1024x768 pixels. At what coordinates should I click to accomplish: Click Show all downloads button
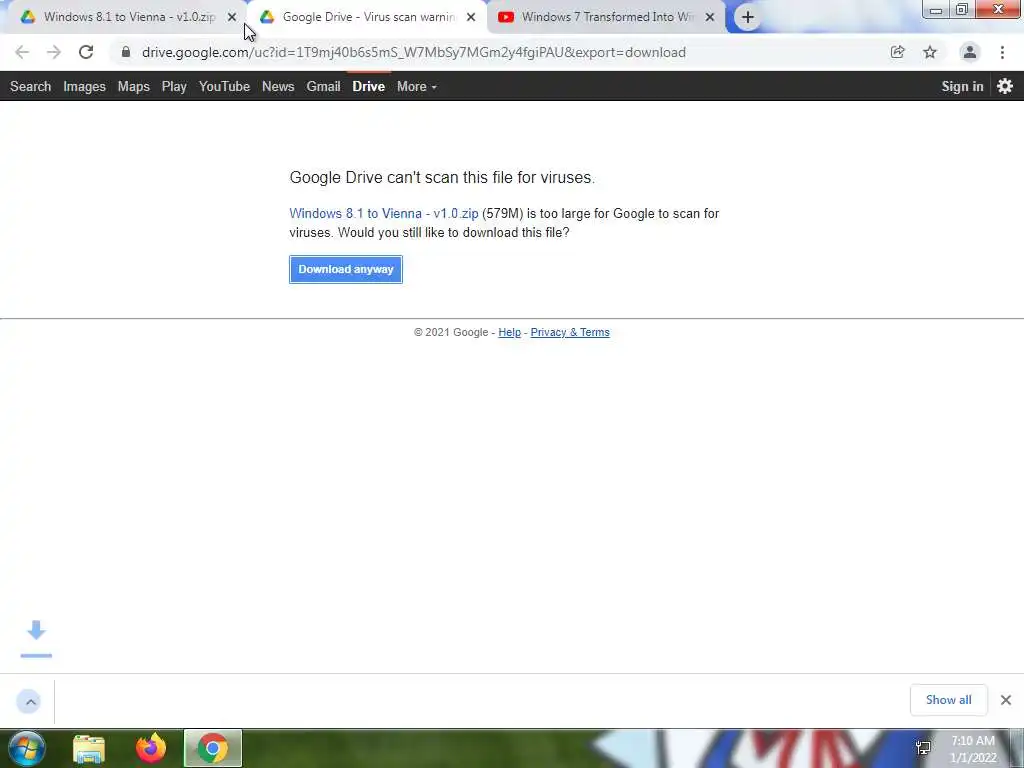coord(949,700)
